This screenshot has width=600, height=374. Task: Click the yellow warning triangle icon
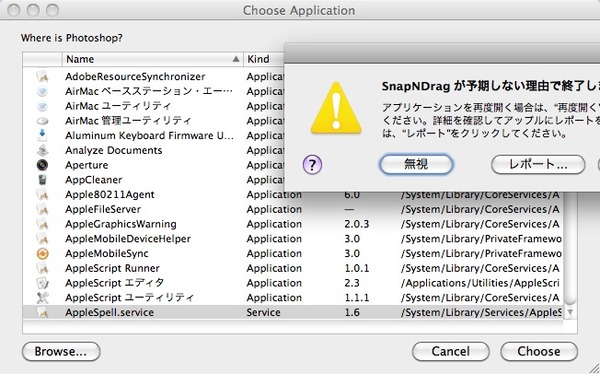coord(336,108)
